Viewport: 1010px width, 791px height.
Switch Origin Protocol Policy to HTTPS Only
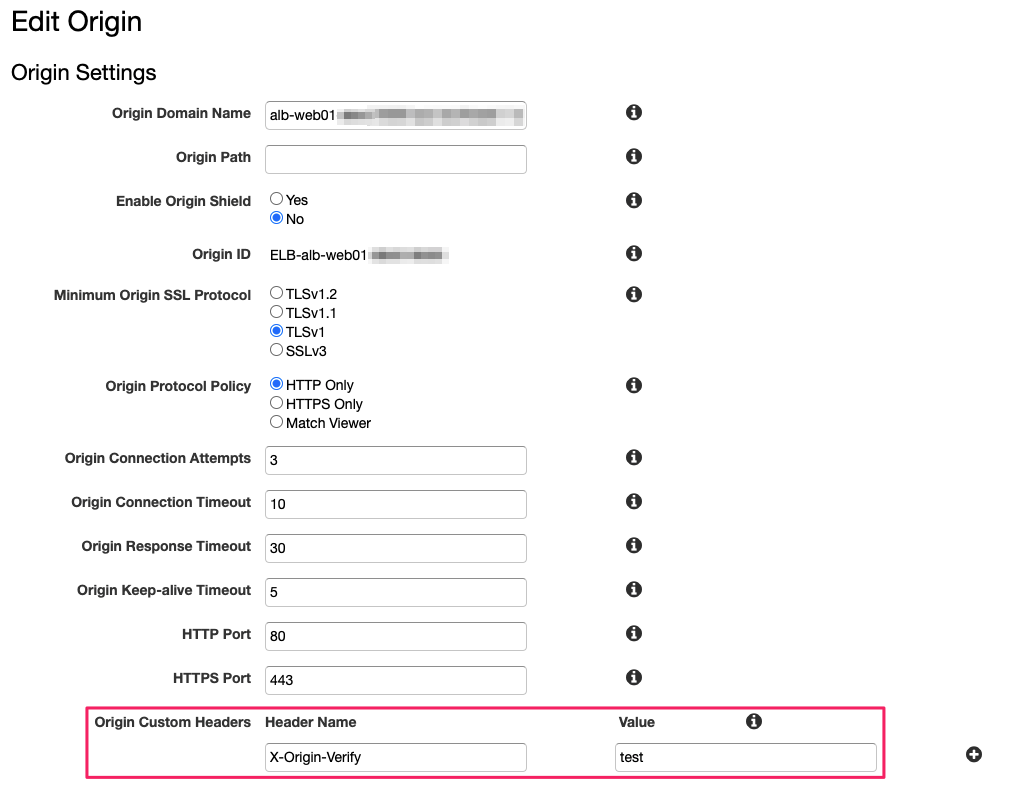[x=275, y=404]
